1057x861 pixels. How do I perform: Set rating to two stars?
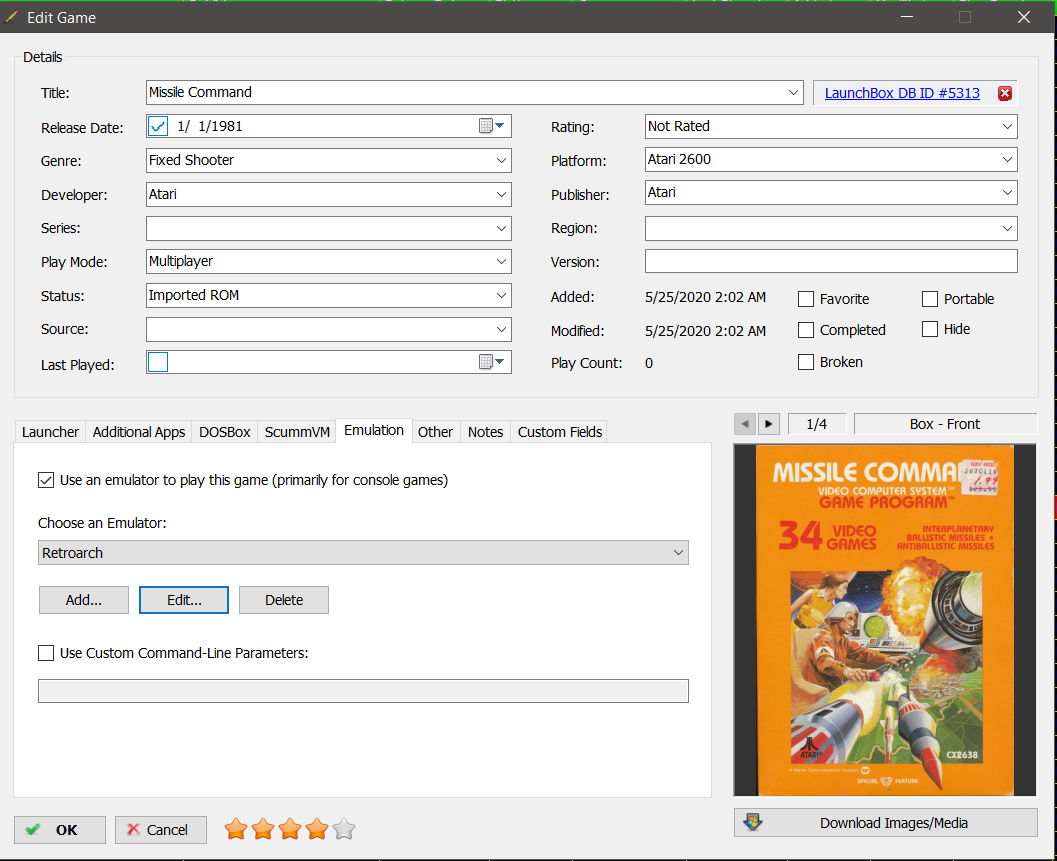pyautogui.click(x=263, y=829)
